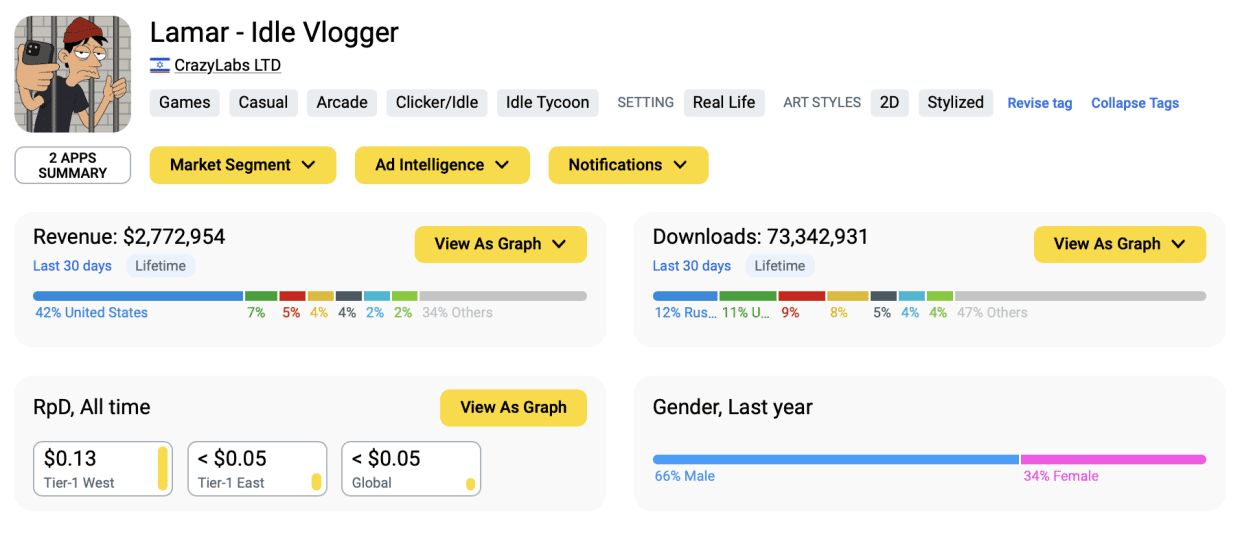The height and width of the screenshot is (533, 1240).
Task: Open Revenue View As Graph dropdown
Action: click(x=500, y=244)
